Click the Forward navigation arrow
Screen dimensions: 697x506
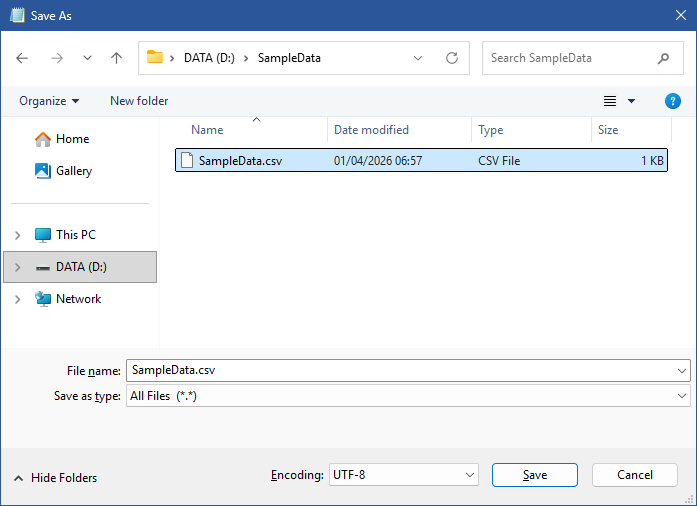tap(56, 58)
